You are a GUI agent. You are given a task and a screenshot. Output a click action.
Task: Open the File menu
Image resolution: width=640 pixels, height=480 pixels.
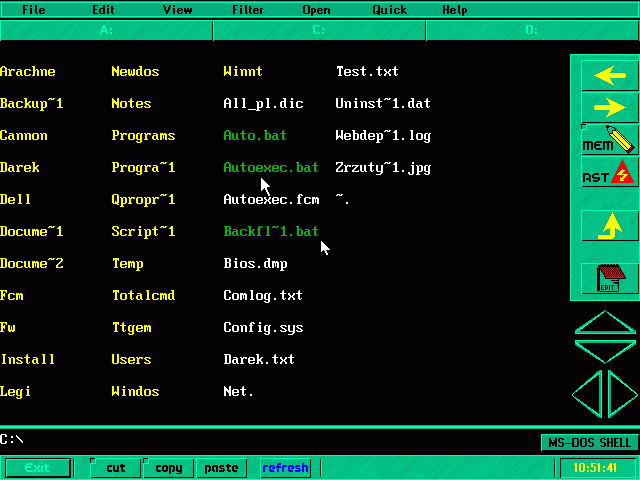click(33, 9)
